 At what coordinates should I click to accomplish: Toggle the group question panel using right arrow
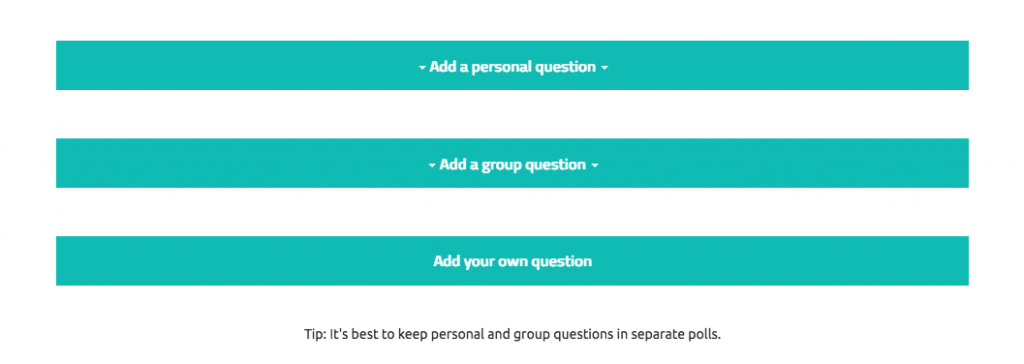595,166
